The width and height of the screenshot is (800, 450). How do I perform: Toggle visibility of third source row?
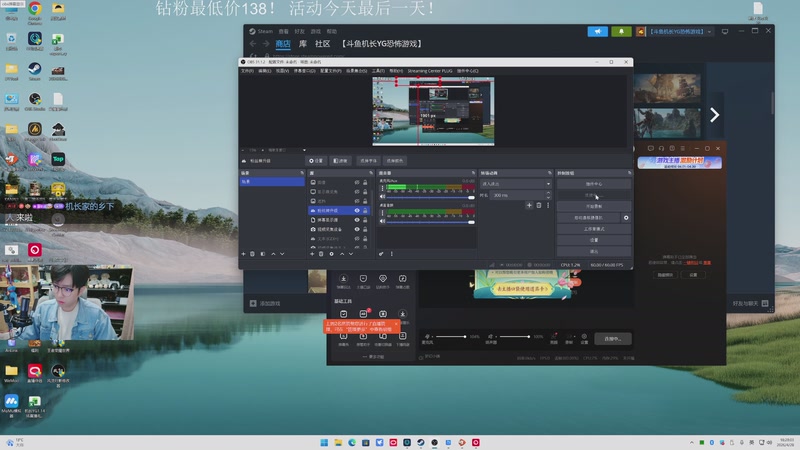(357, 201)
